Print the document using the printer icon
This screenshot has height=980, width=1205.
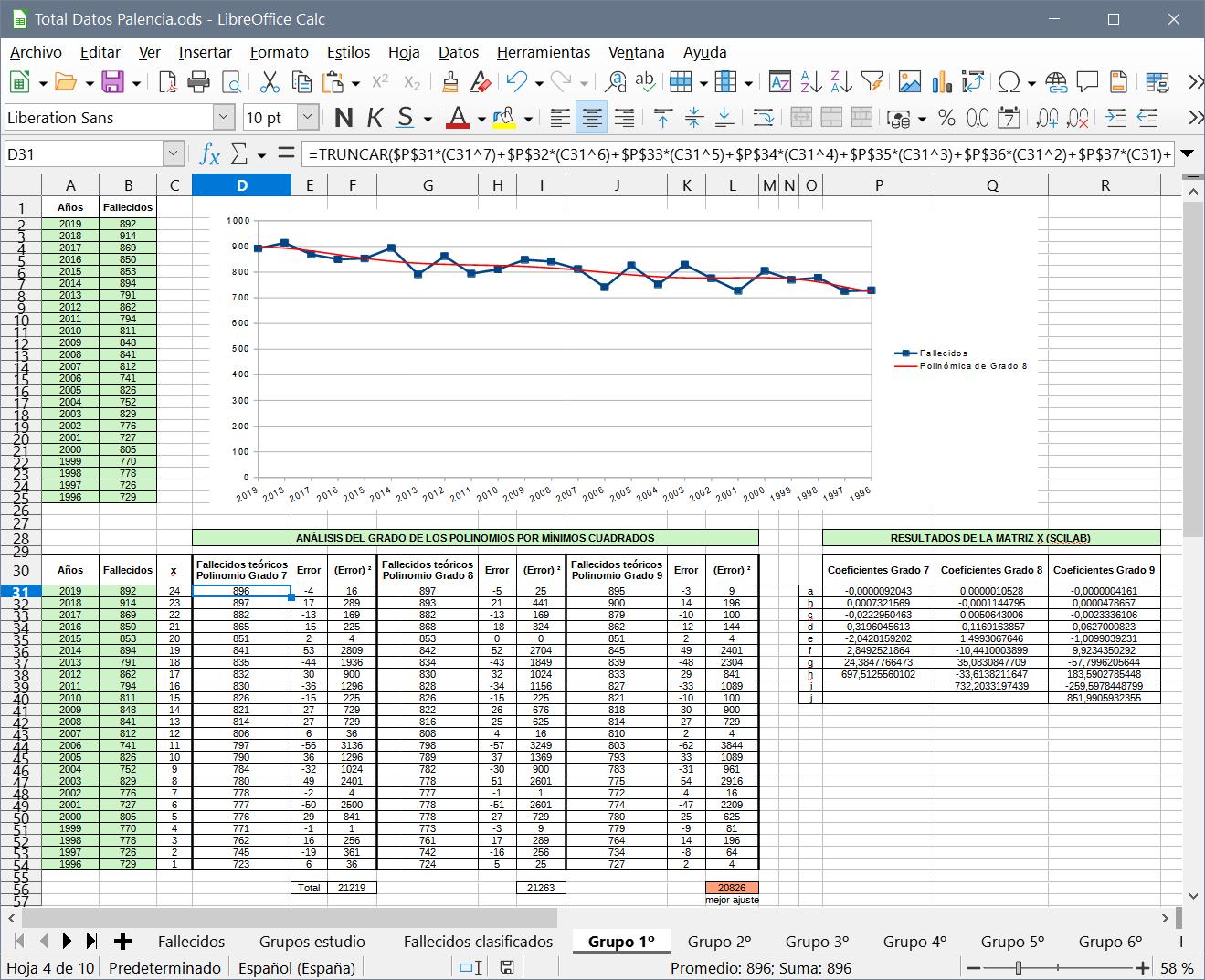pyautogui.click(x=199, y=83)
